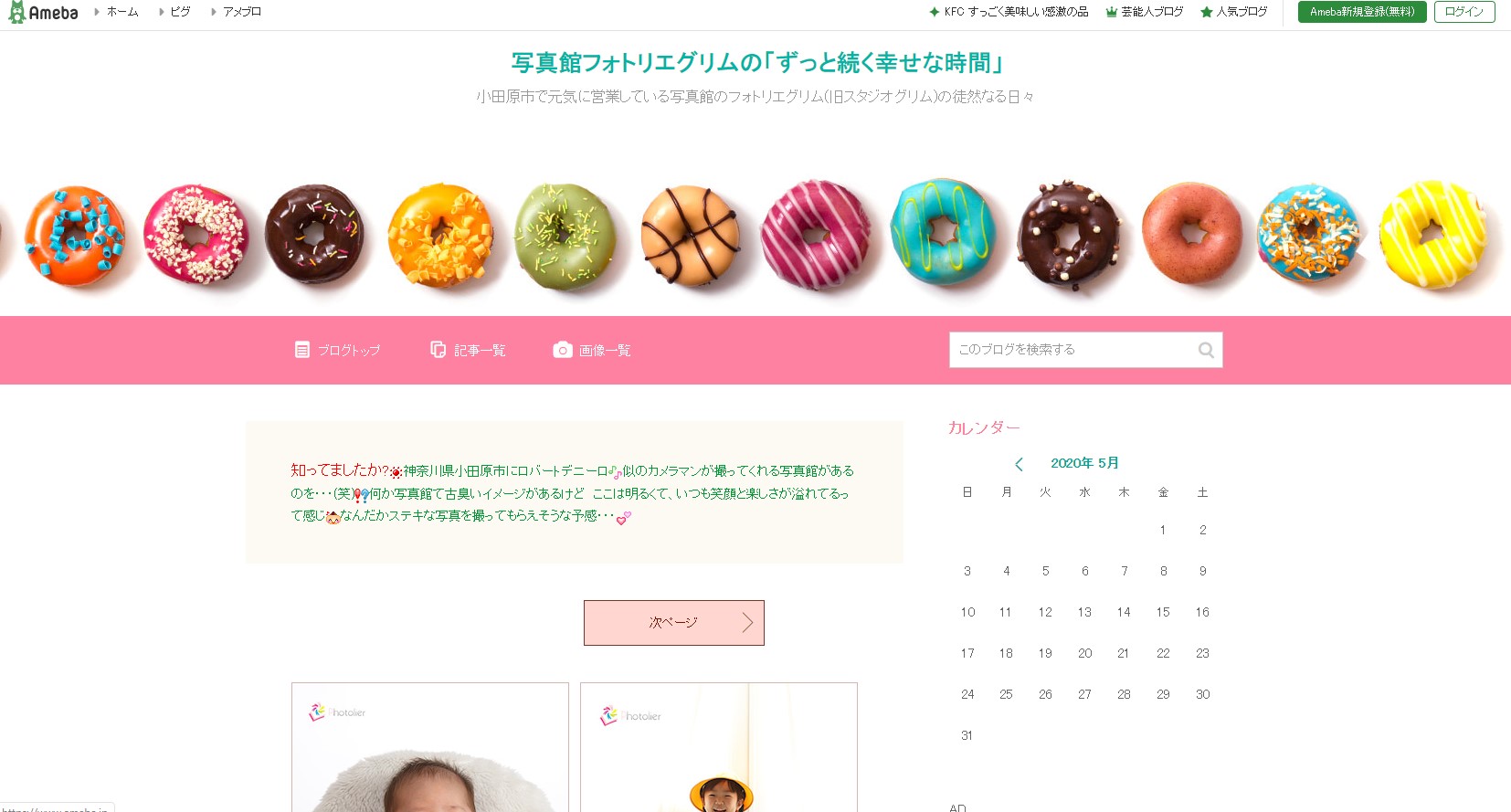Open the baby photo thumbnail
1511x812 pixels.
click(430, 747)
